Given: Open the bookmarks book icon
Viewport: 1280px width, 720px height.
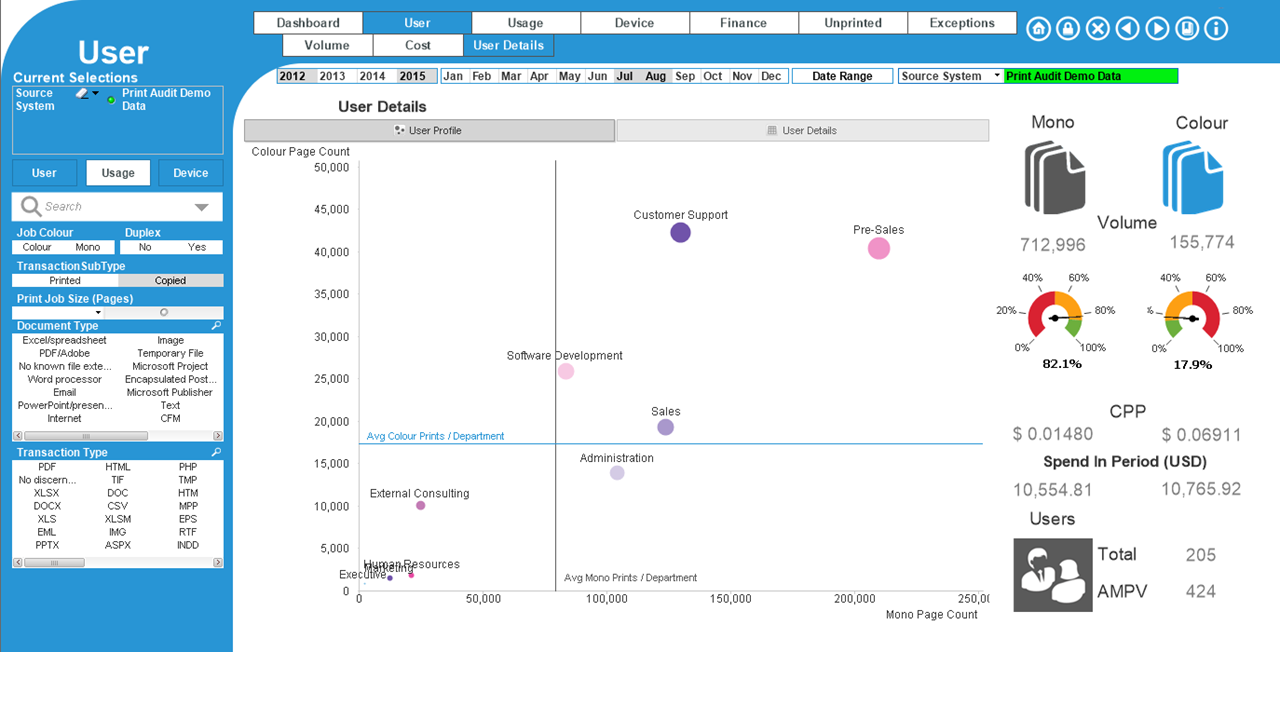Looking at the screenshot, I should click(1186, 29).
